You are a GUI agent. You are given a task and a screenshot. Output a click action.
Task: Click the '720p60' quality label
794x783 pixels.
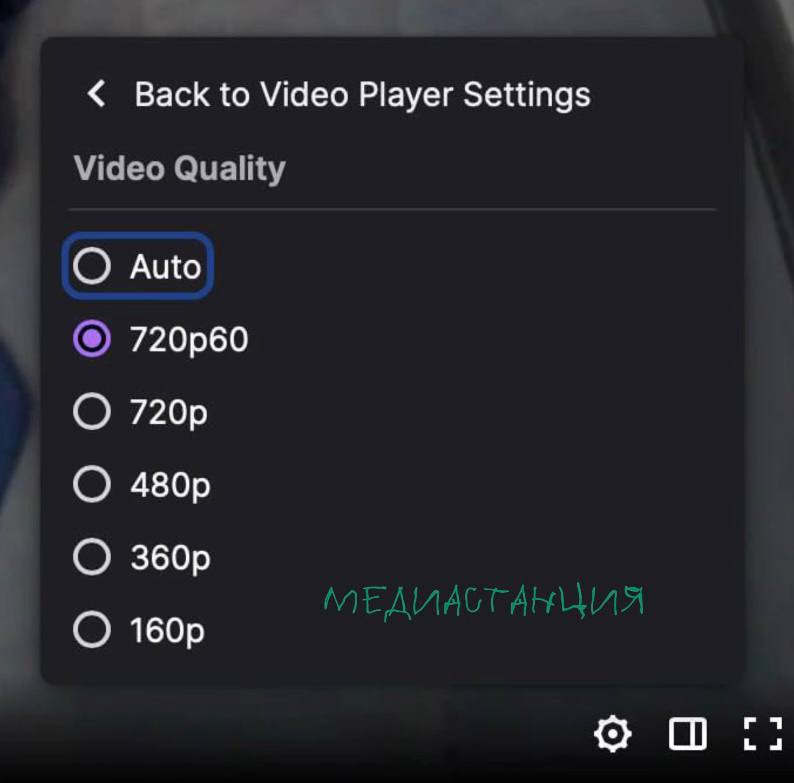point(189,340)
